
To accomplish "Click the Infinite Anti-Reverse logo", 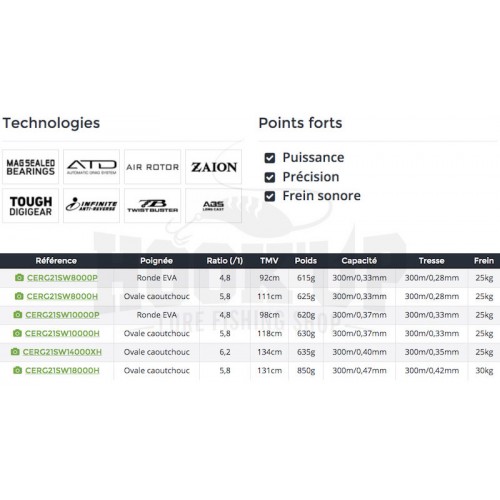I will 91,206.
